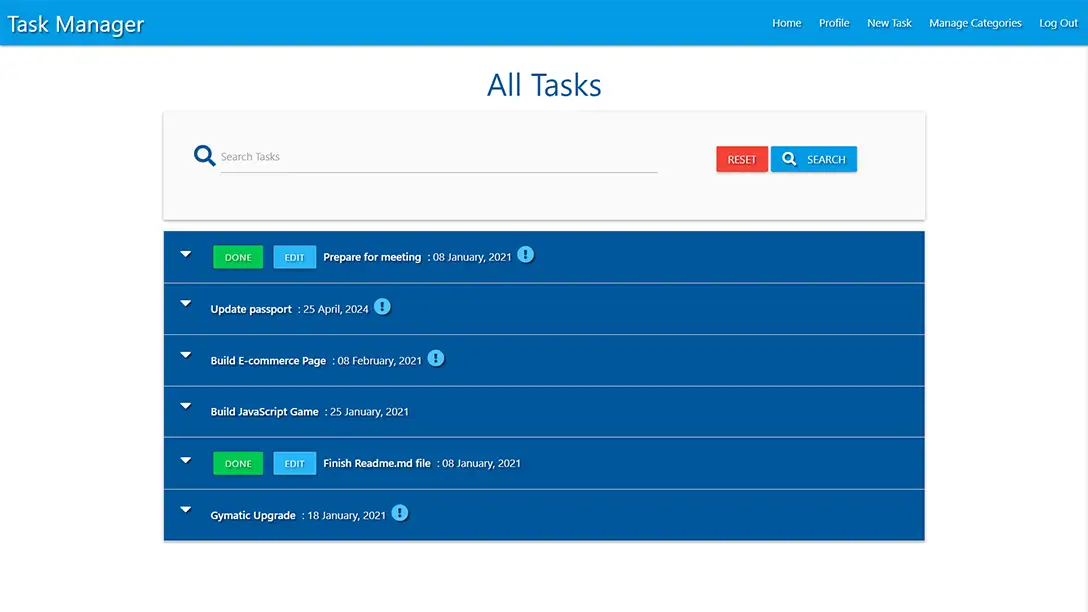The height and width of the screenshot is (612, 1088).
Task: Expand the Update passport task arrow
Action: (186, 304)
